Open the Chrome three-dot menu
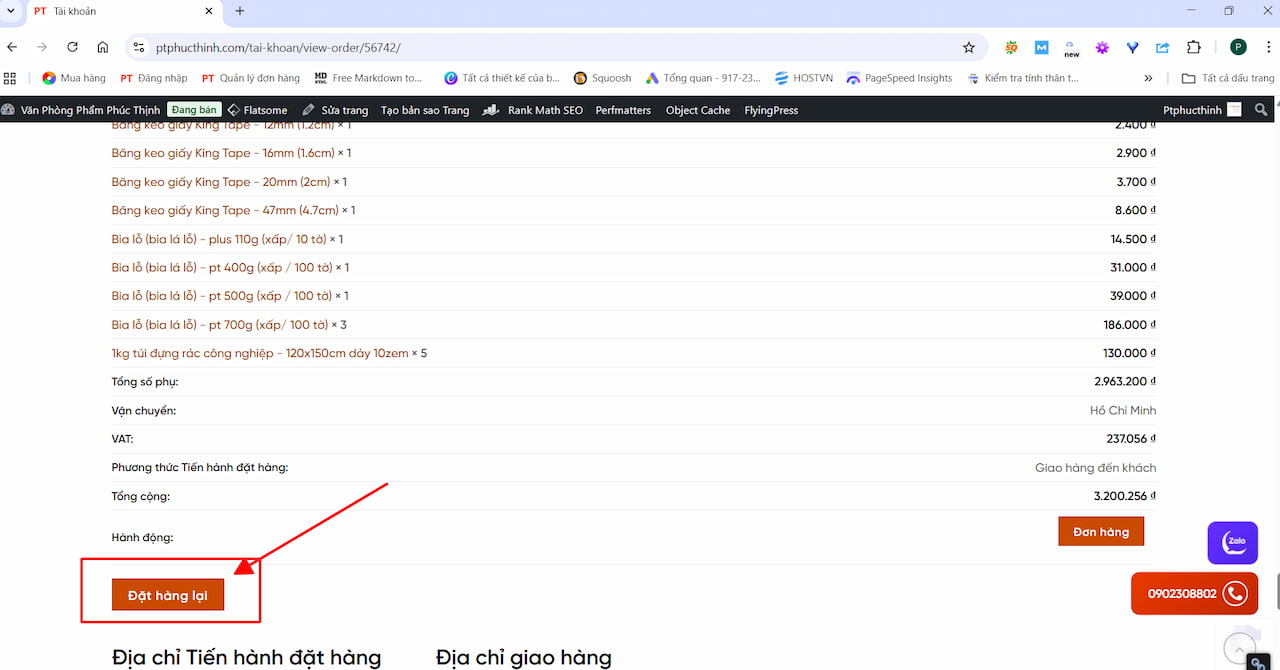 point(1266,47)
